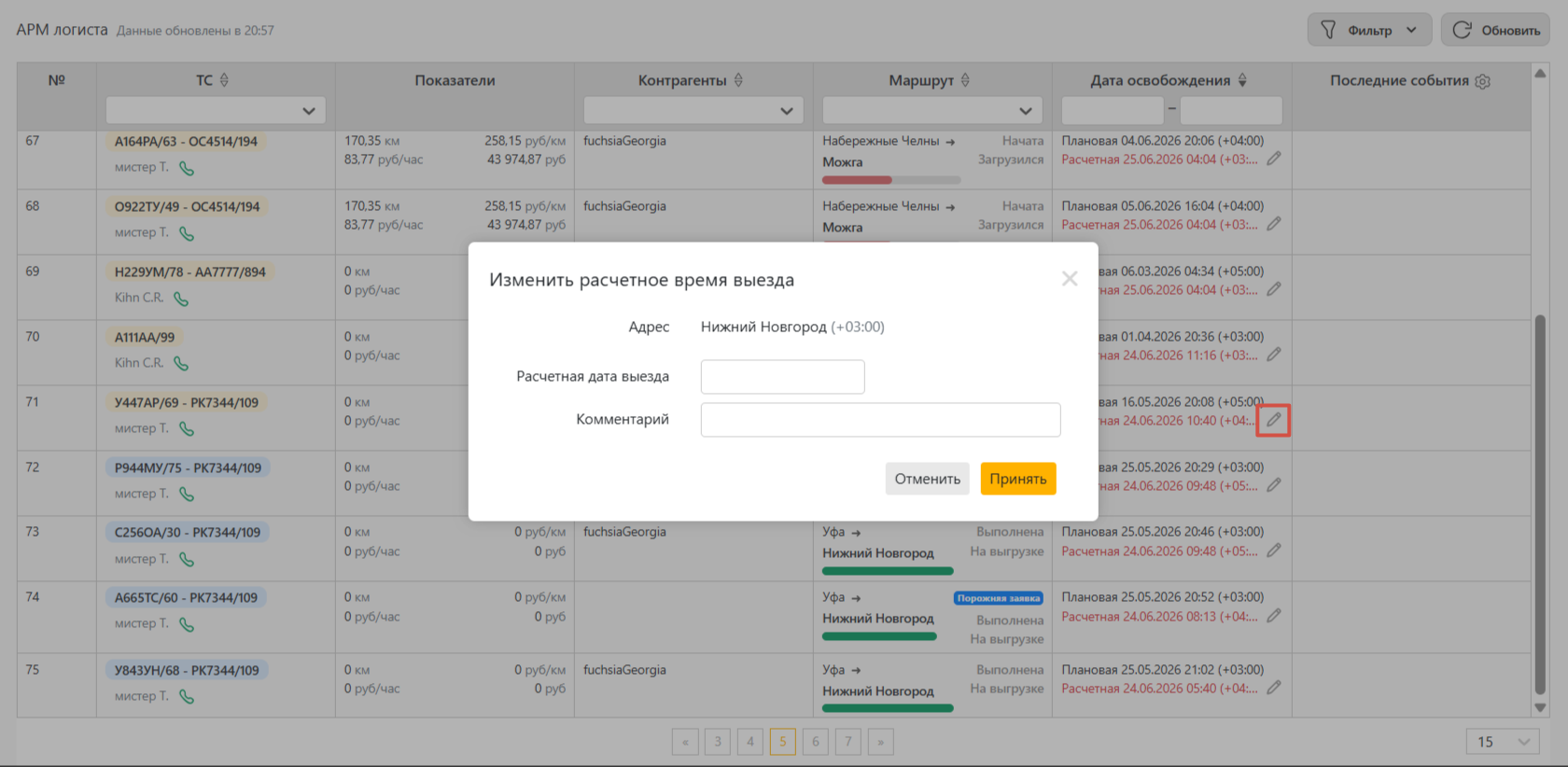Sort by Контрагенты column
The width and height of the screenshot is (1568, 767).
coord(738,80)
